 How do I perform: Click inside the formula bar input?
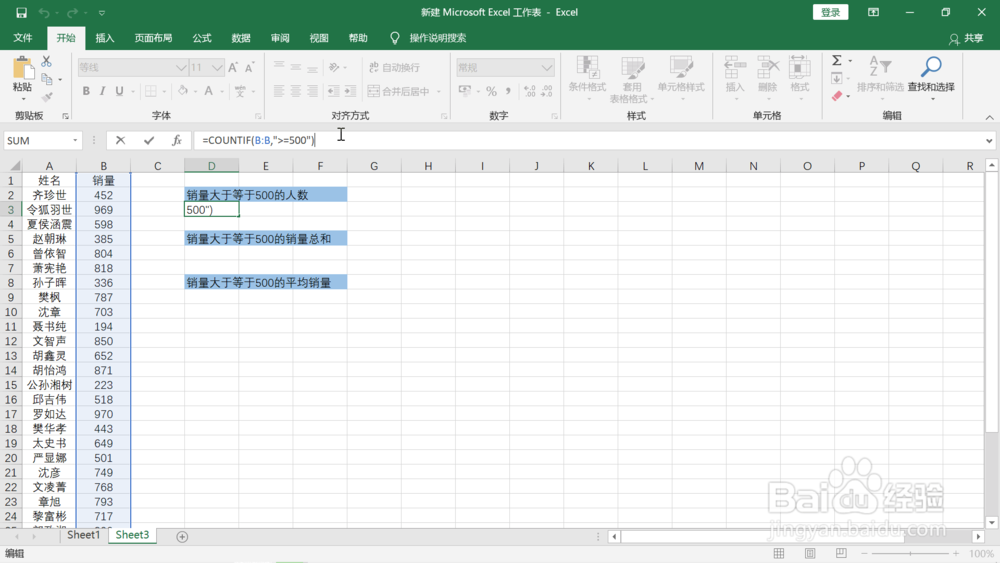(x=588, y=140)
